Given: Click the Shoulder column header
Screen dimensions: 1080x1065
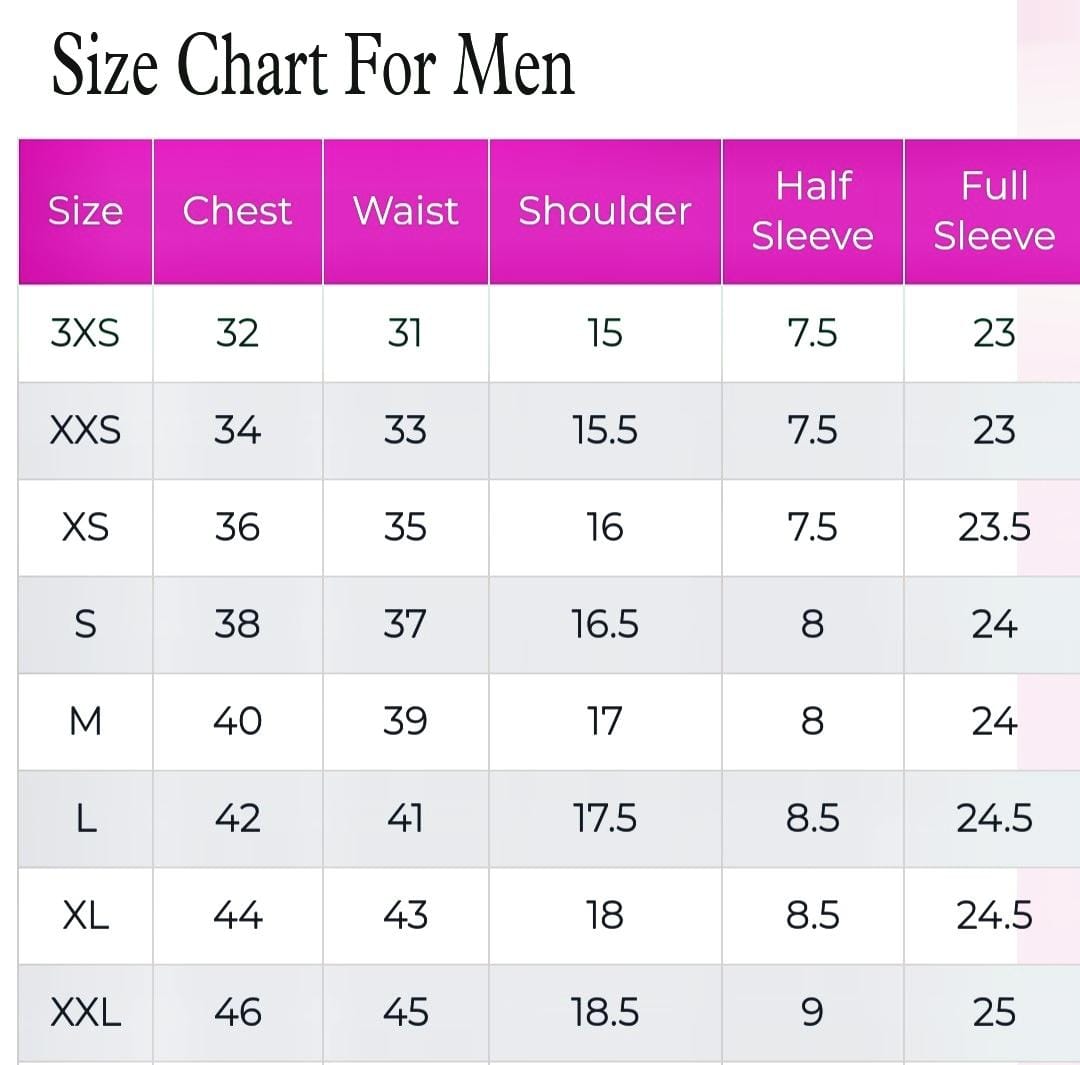Looking at the screenshot, I should tap(604, 211).
